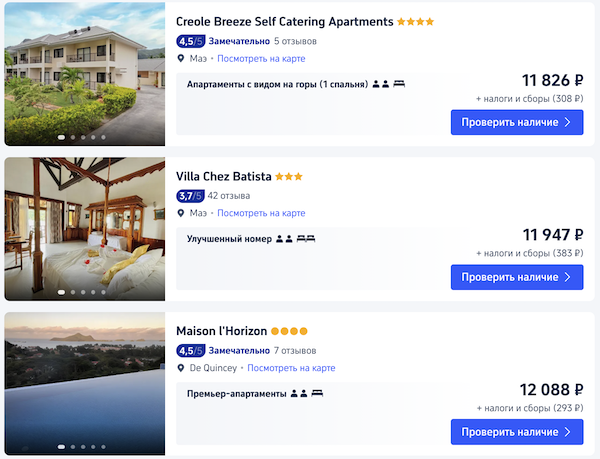
Task: Open the Villa Chez Batista bedroom photo
Action: pos(84,229)
